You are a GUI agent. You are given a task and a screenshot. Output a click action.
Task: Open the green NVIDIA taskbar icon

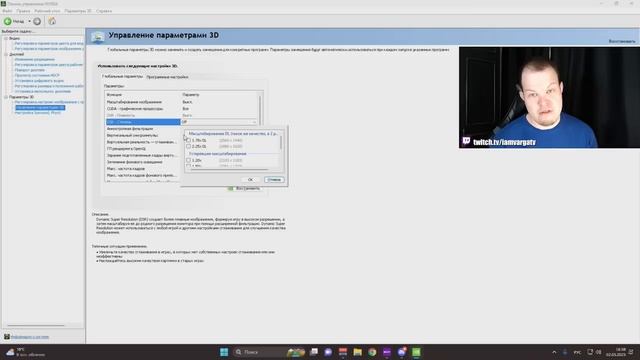tap(416, 352)
